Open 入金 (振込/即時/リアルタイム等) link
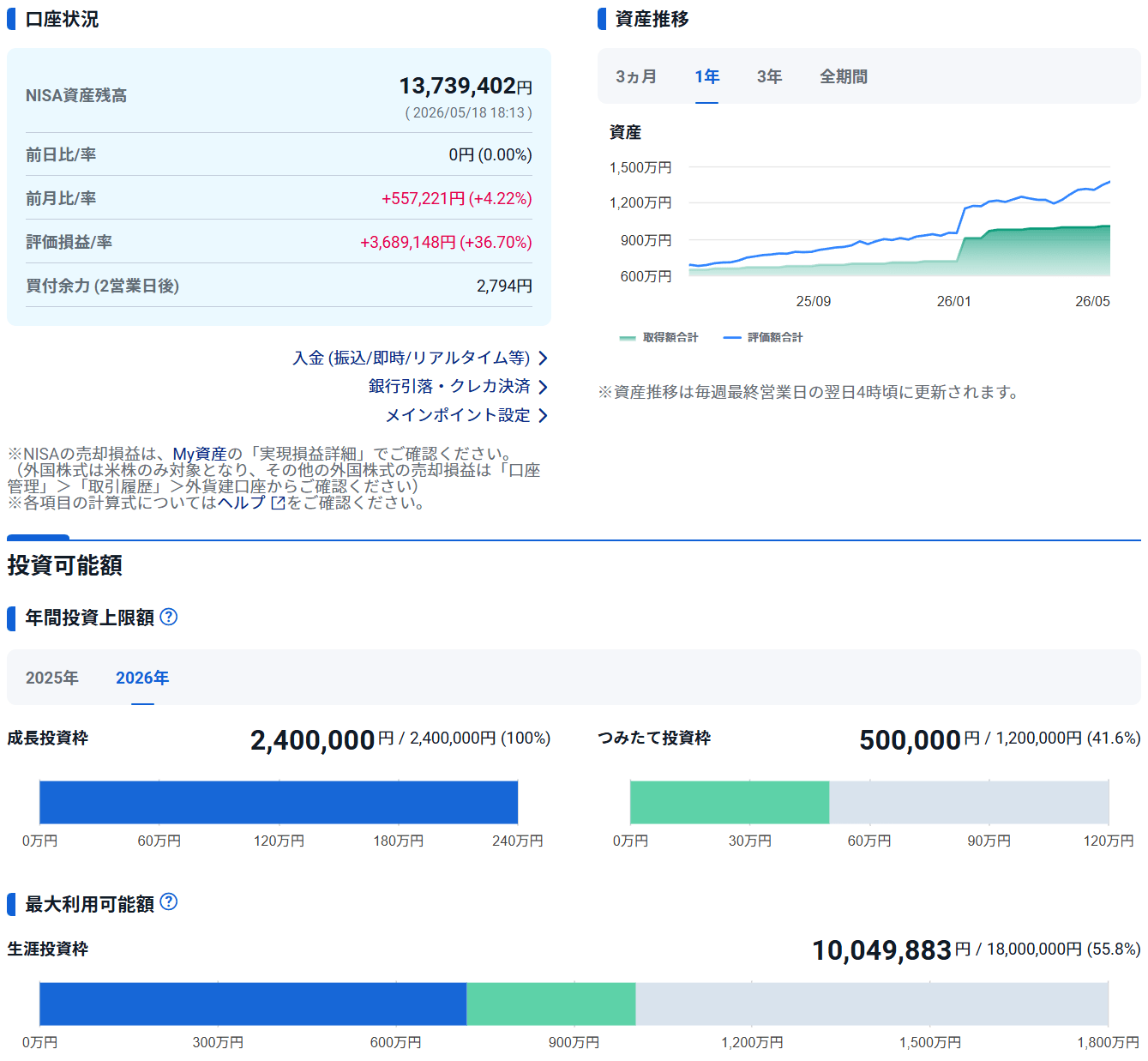This screenshot has width=1148, height=1061. pyautogui.click(x=412, y=359)
